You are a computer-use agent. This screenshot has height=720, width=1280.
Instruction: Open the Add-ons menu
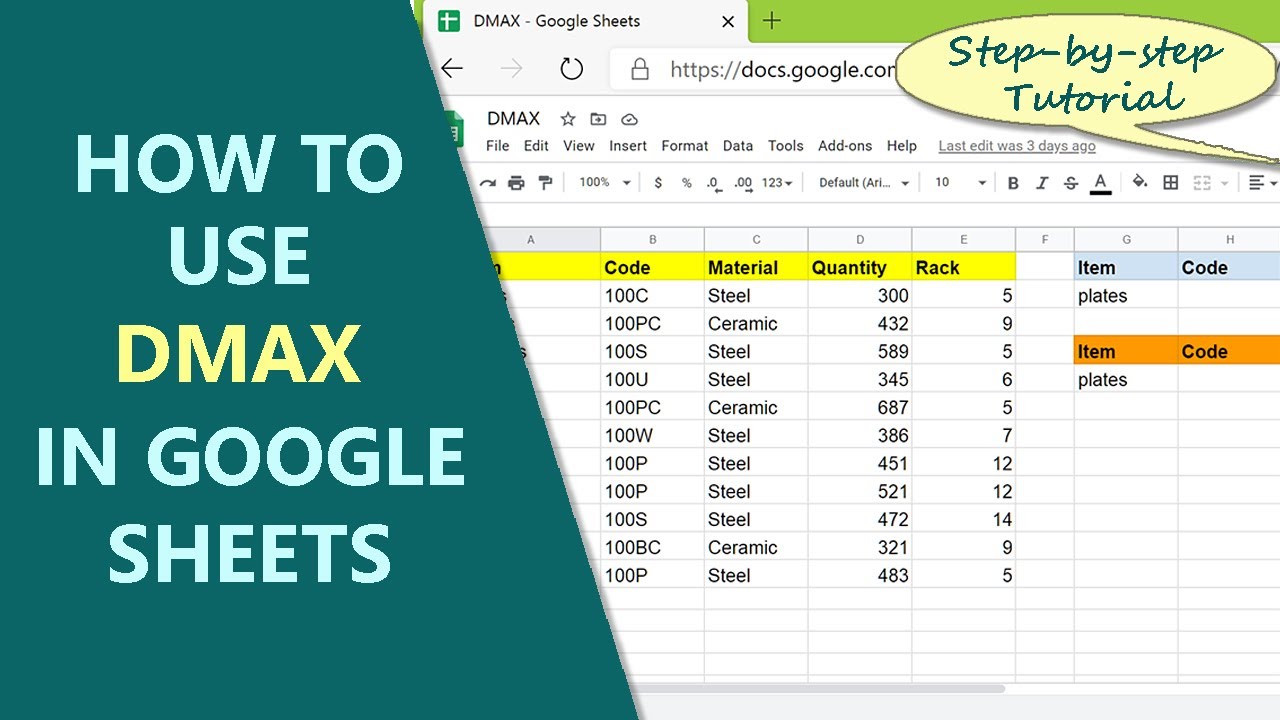click(845, 146)
